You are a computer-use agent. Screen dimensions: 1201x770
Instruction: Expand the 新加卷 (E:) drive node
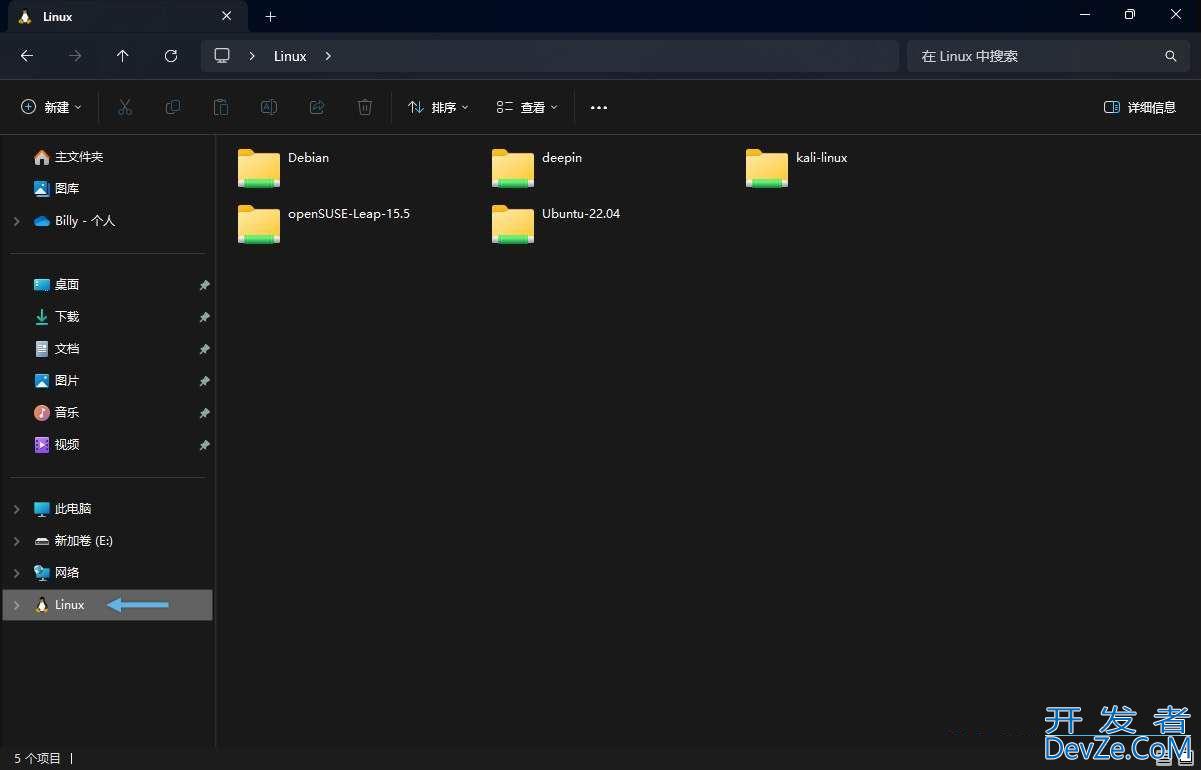[16, 541]
